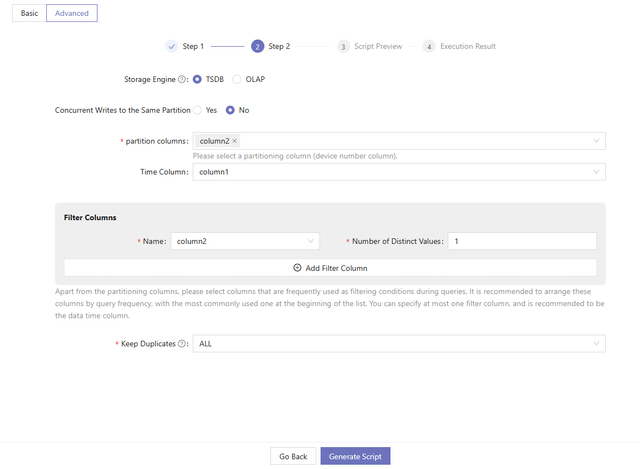Click the Keep Duplicates help icon
Image resolution: width=640 pixels, height=469 pixels.
click(183, 344)
